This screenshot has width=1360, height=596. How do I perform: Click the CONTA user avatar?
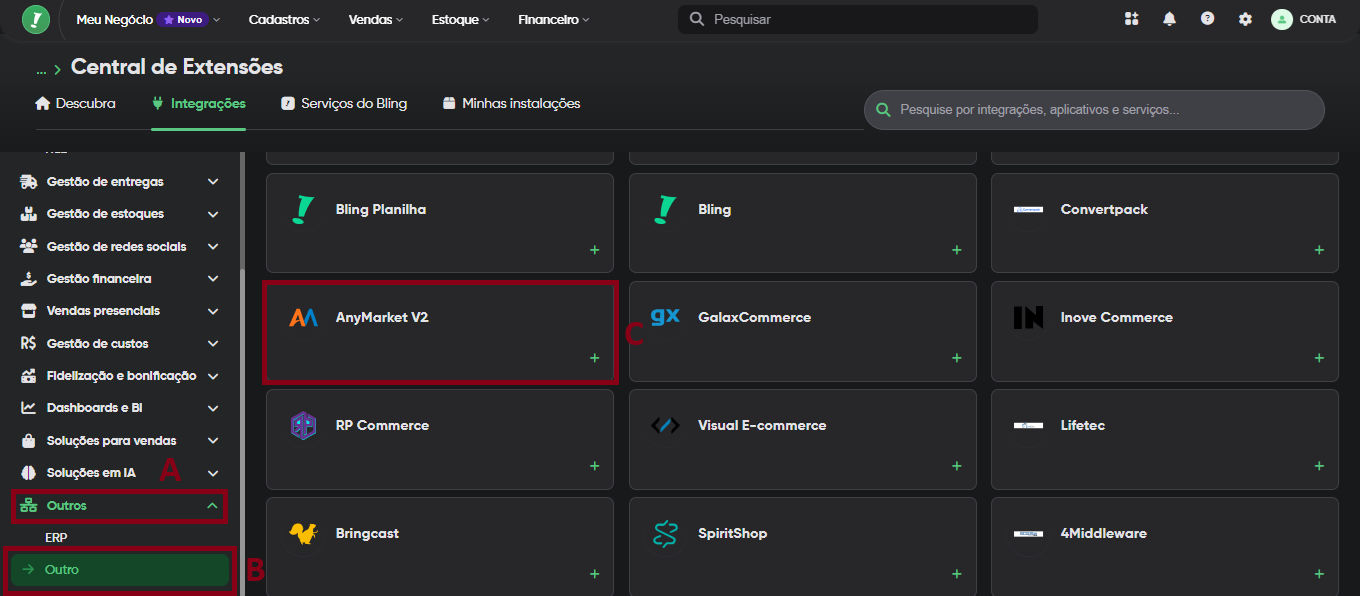[x=1282, y=19]
